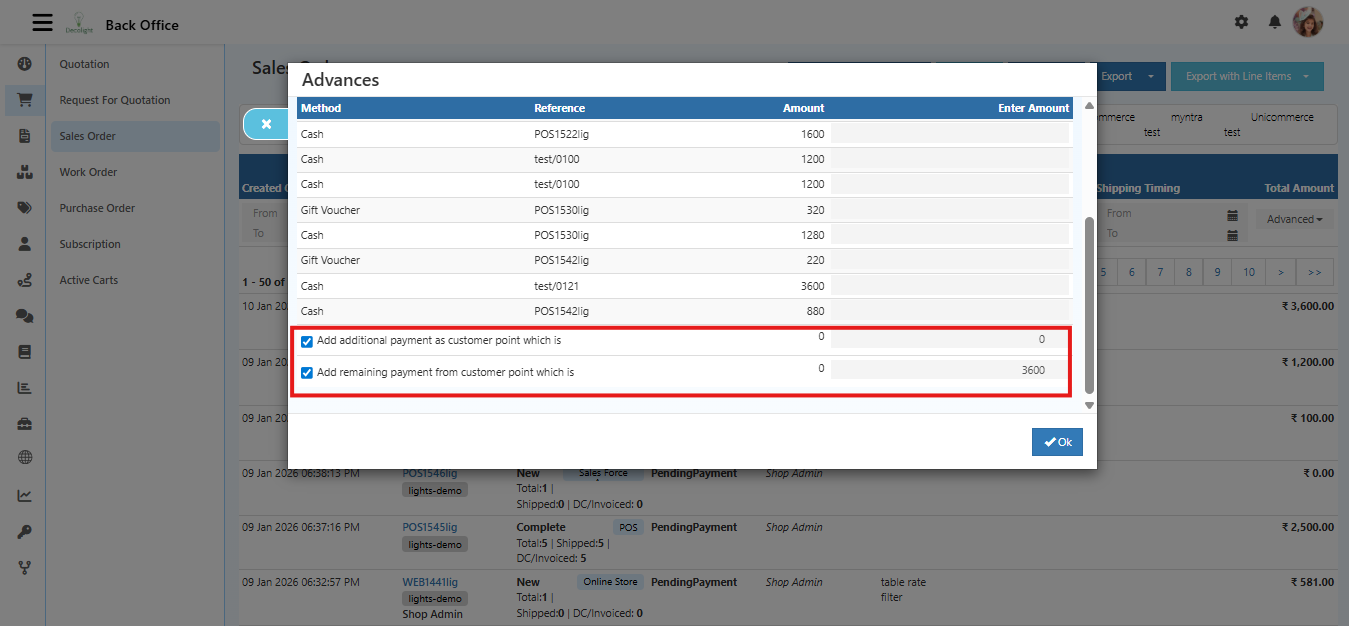Open the Export dropdown
Screen dimensions: 1349x626
tap(1126, 77)
